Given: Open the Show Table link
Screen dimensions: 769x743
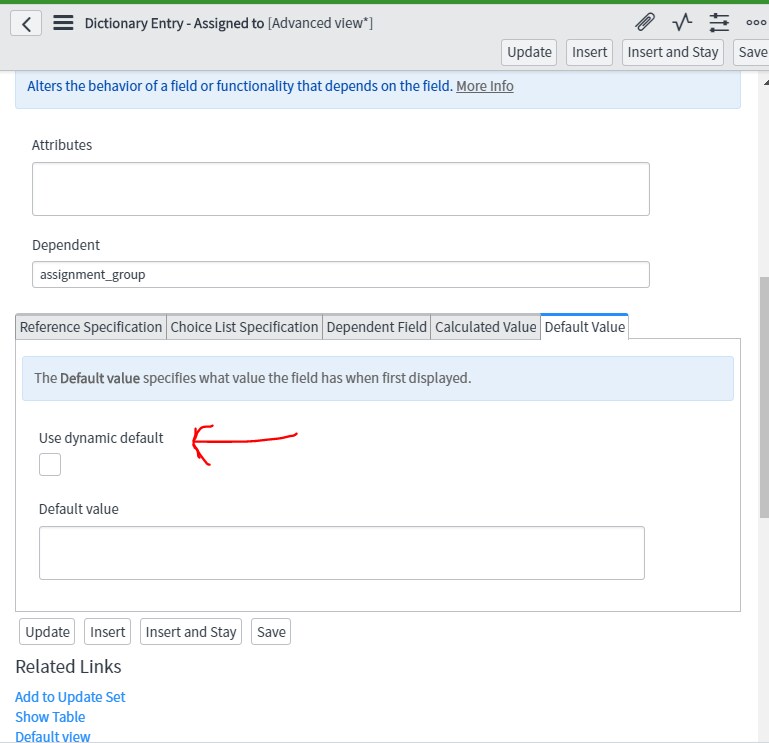Looking at the screenshot, I should (50, 717).
